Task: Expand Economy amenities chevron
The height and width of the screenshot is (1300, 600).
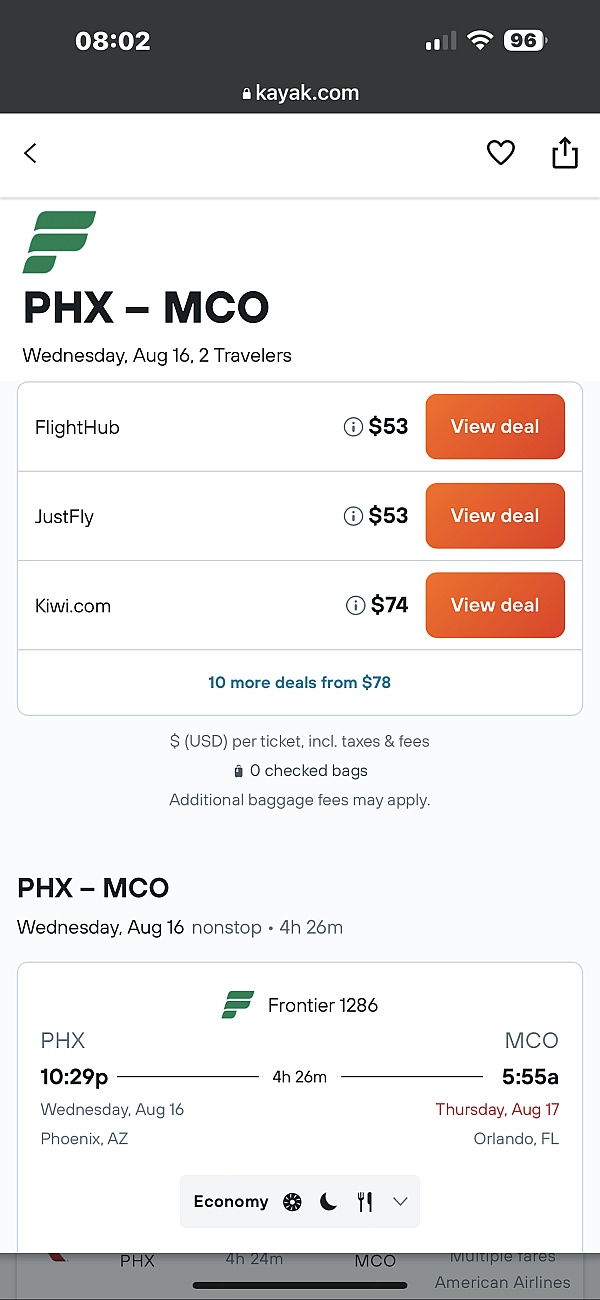Action: coord(400,1202)
